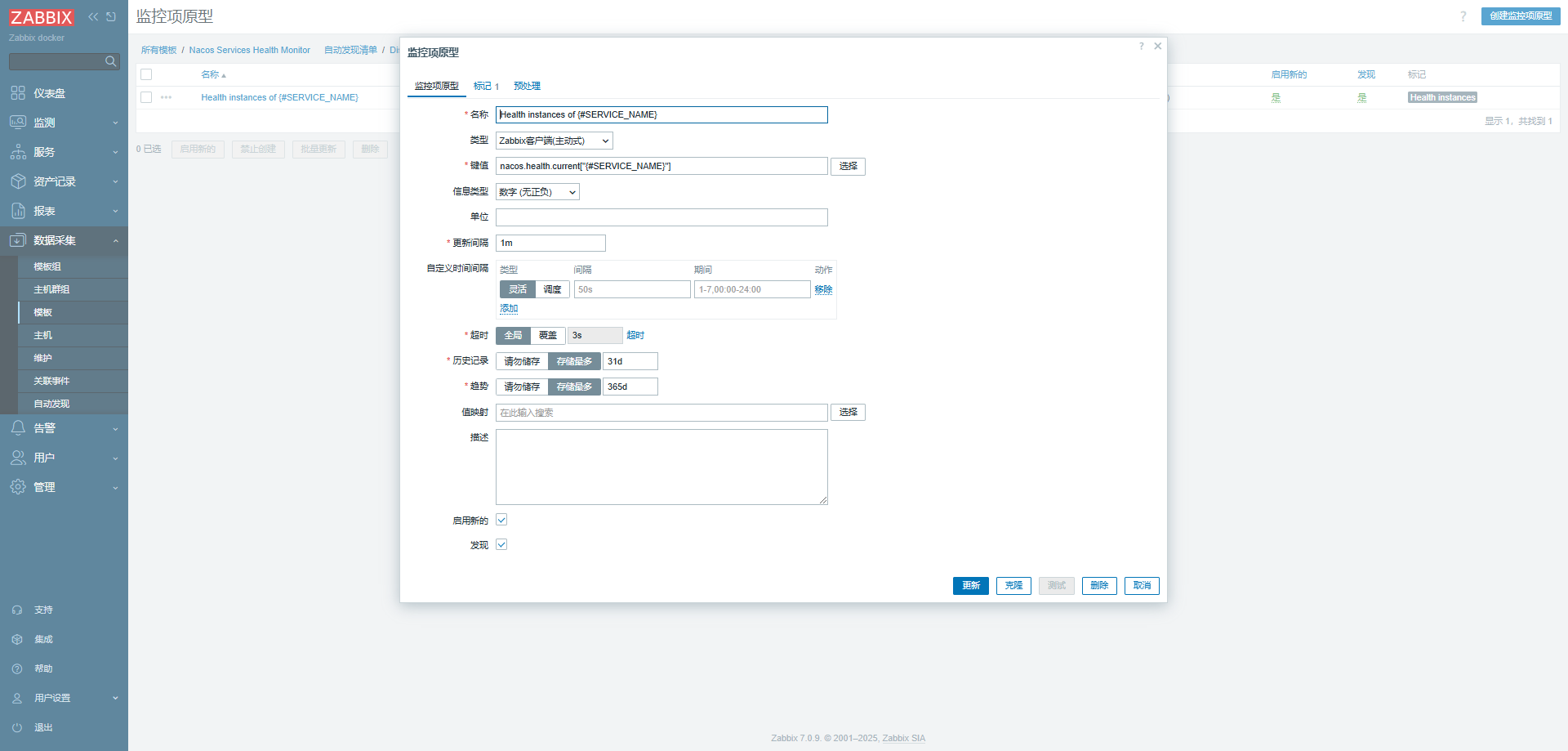Collapse the 数据采集 menu section
This screenshot has width=1568, height=751.
pyautogui.click(x=115, y=240)
